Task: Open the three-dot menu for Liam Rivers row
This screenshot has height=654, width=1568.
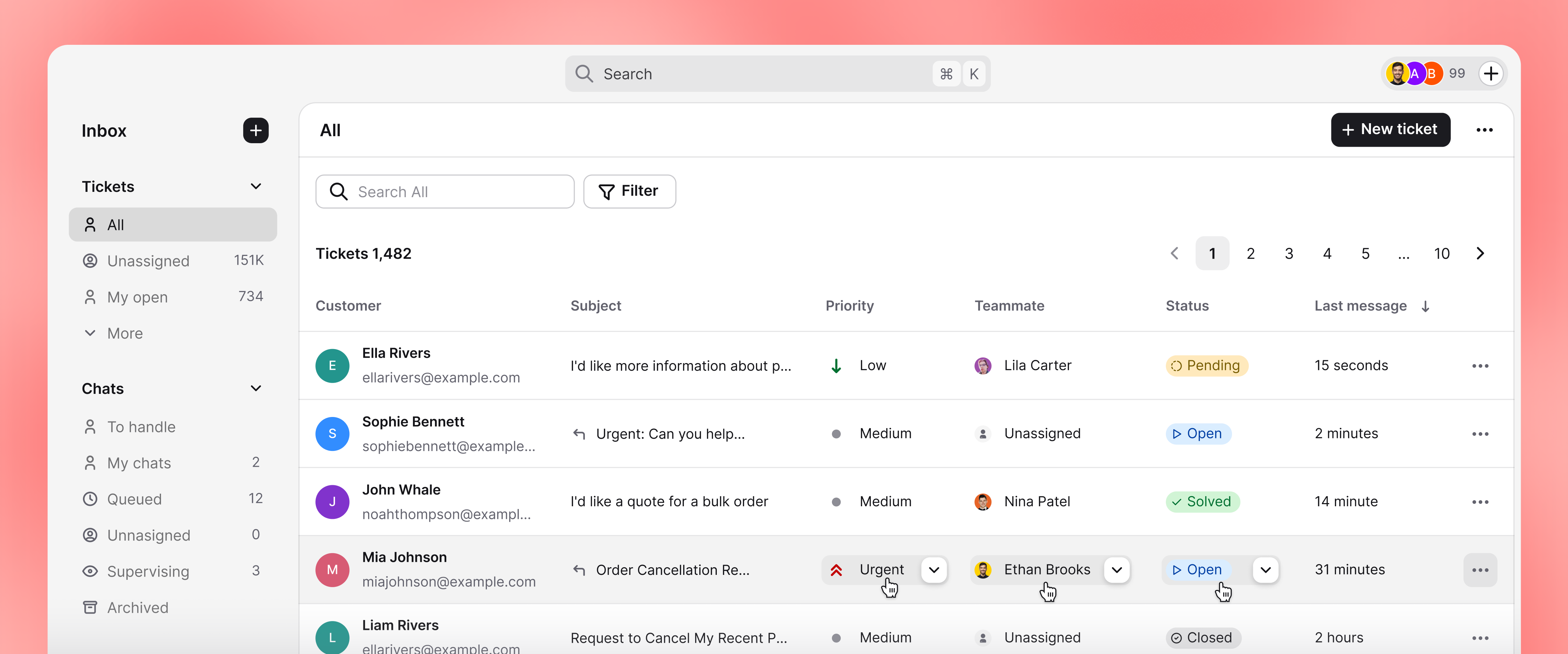Action: 1480,638
